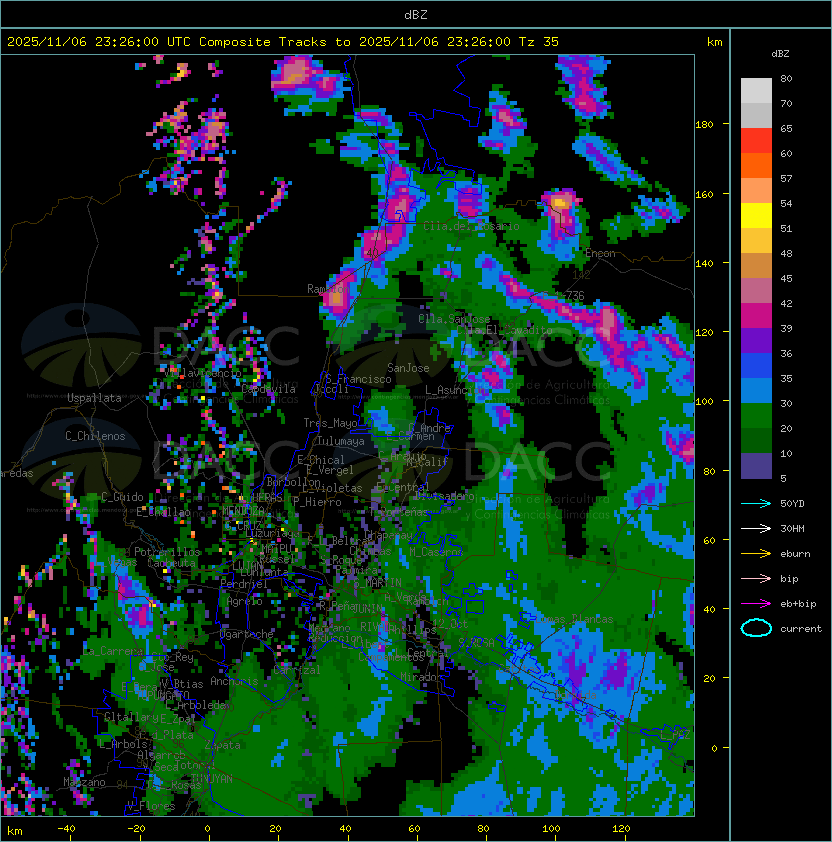The width and height of the screenshot is (832, 842).
Task: Select the red 65 dBZ legend swatch
Action: [x=756, y=141]
